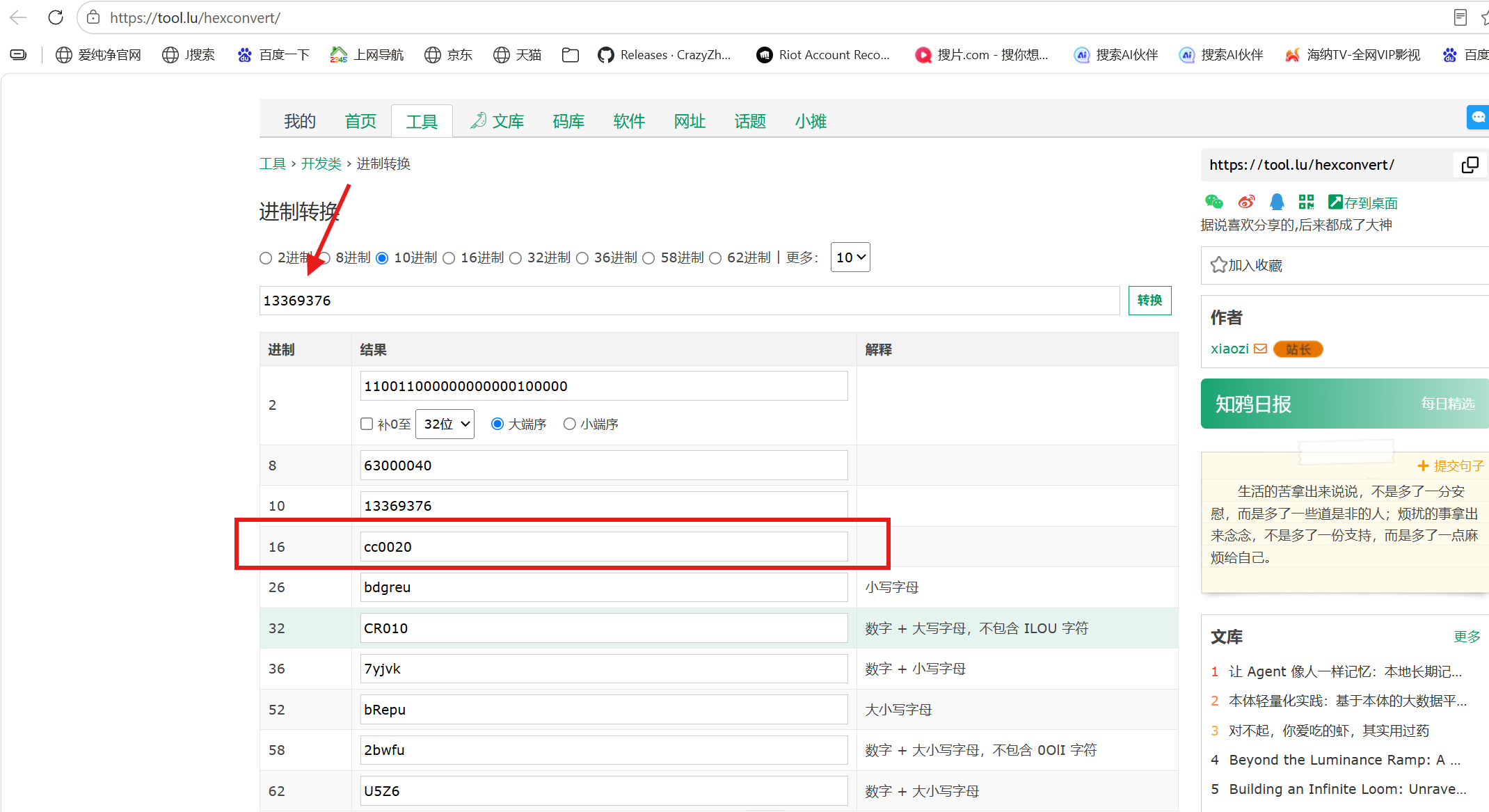Reload the page with the refresh icon
The height and width of the screenshot is (812, 1489).
click(x=56, y=17)
